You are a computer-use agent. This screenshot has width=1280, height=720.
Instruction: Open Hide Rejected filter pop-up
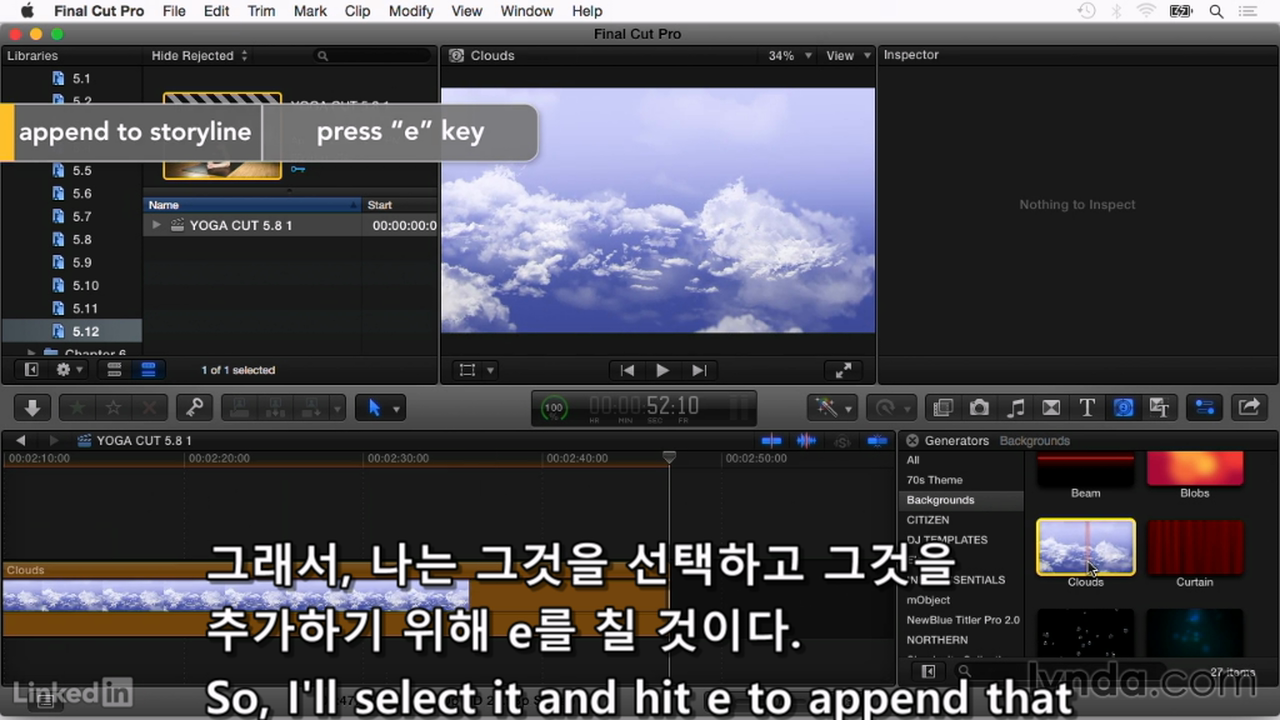pos(199,56)
